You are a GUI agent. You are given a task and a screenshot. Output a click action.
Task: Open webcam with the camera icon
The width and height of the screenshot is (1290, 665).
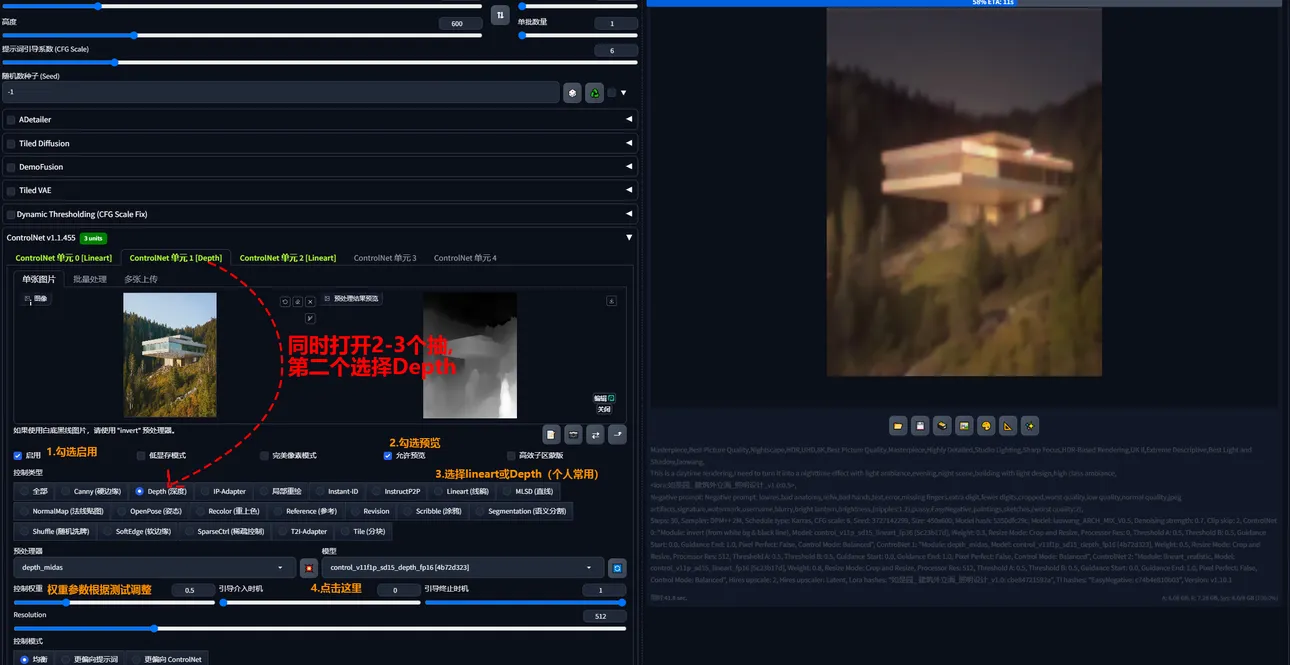coord(573,434)
